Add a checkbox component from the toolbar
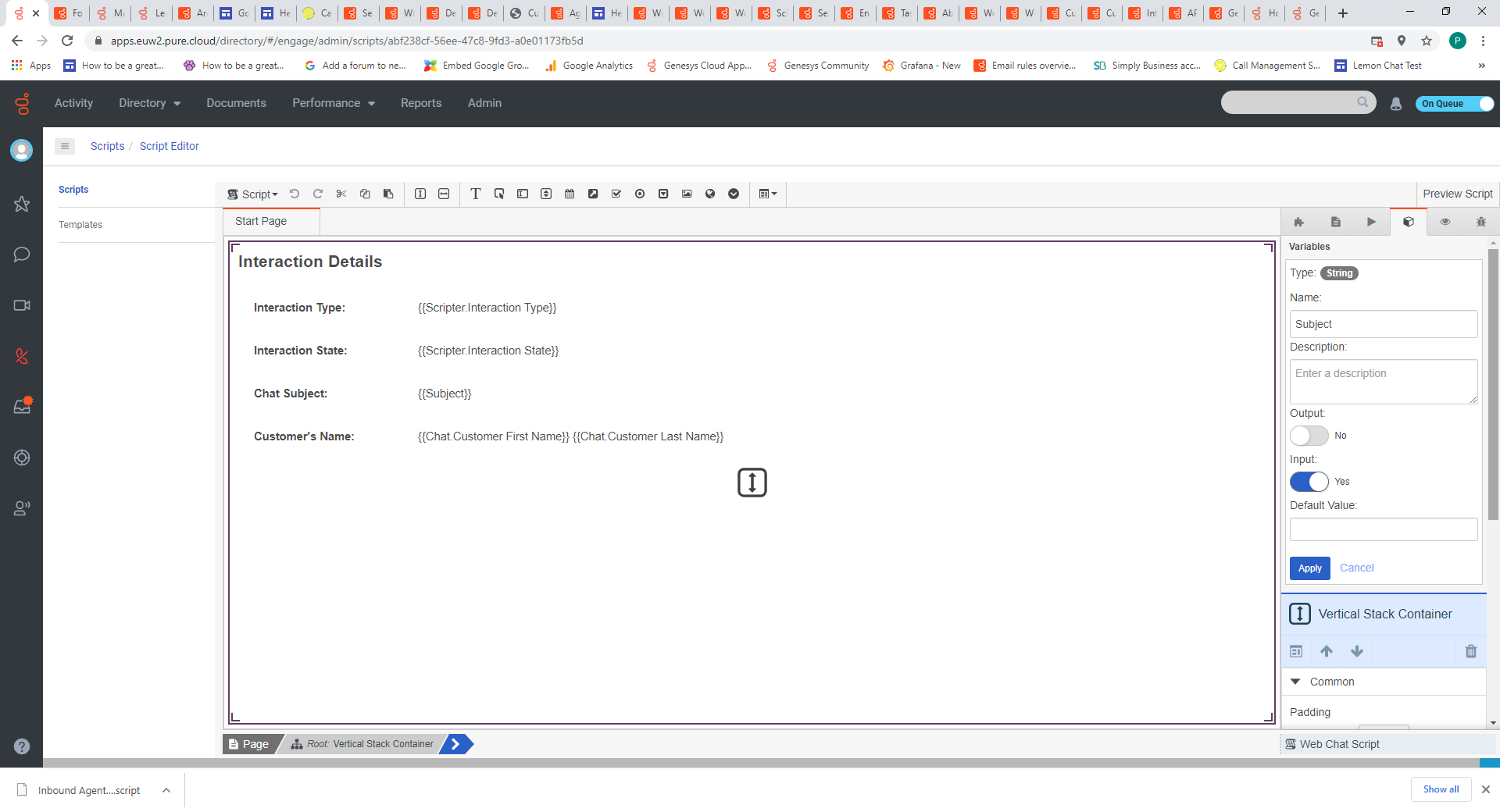Screen dimensions: 1500x812 (616, 194)
